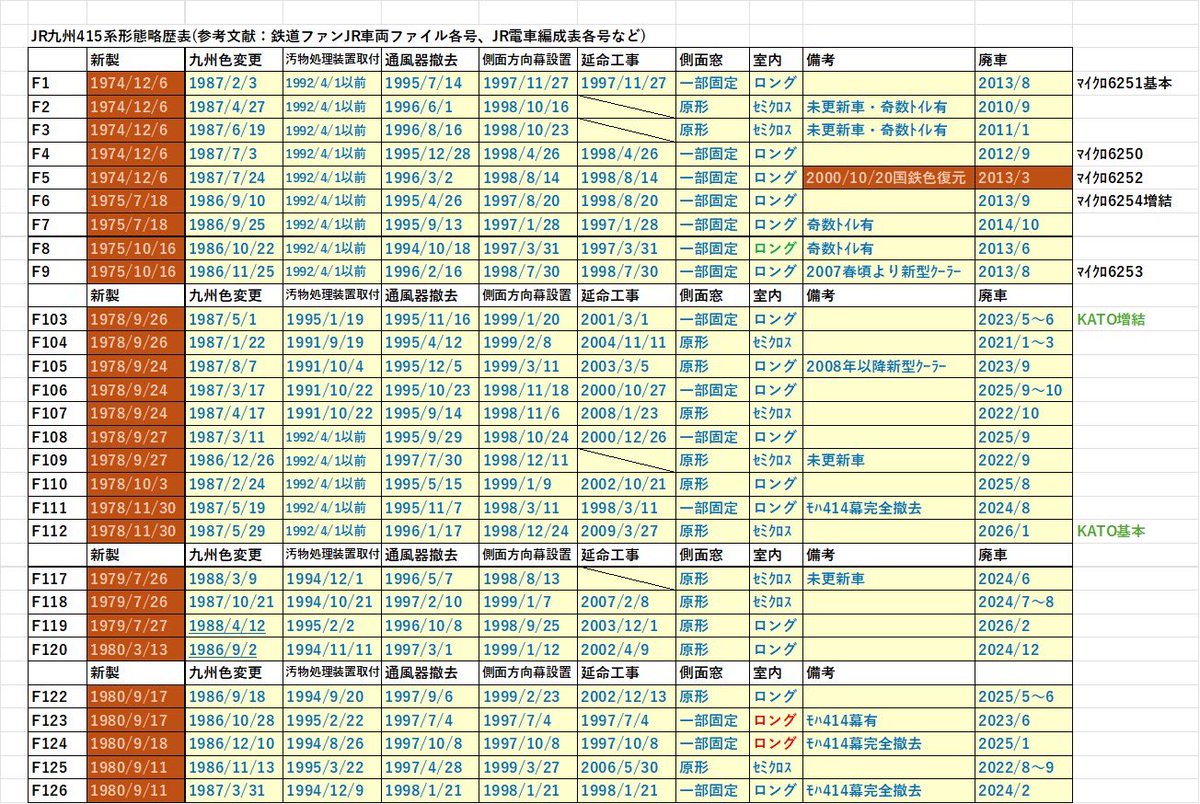Click the 延命工事 header above row F103

point(625,296)
